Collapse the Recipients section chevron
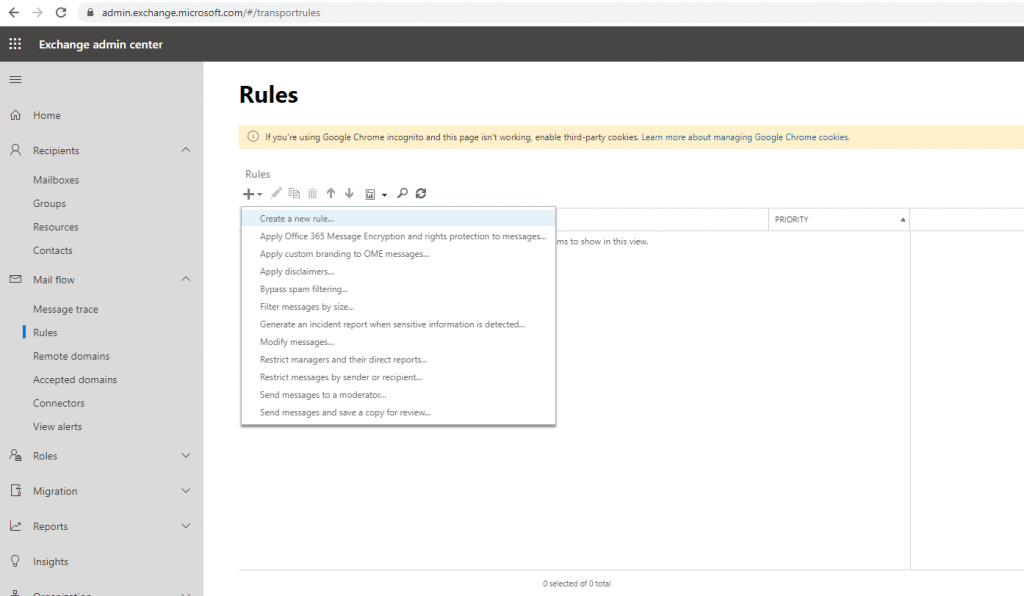Screen dimensions: 1024x596 (186, 150)
